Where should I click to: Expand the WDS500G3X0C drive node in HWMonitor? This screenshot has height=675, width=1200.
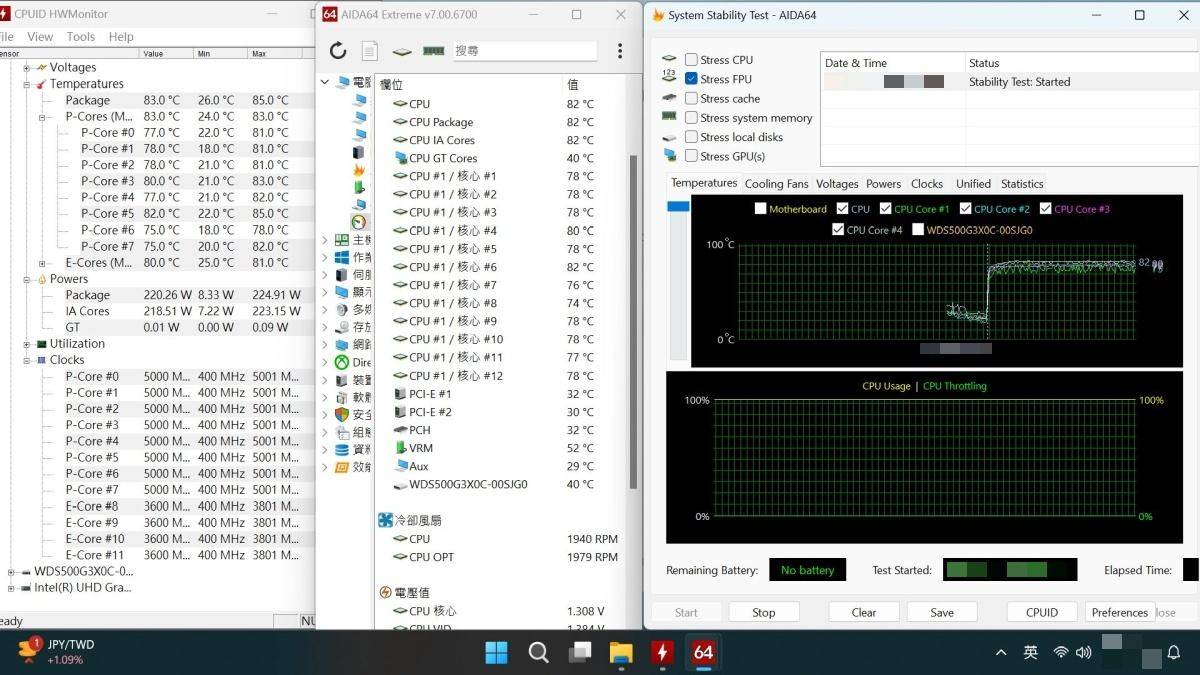(x=11, y=572)
